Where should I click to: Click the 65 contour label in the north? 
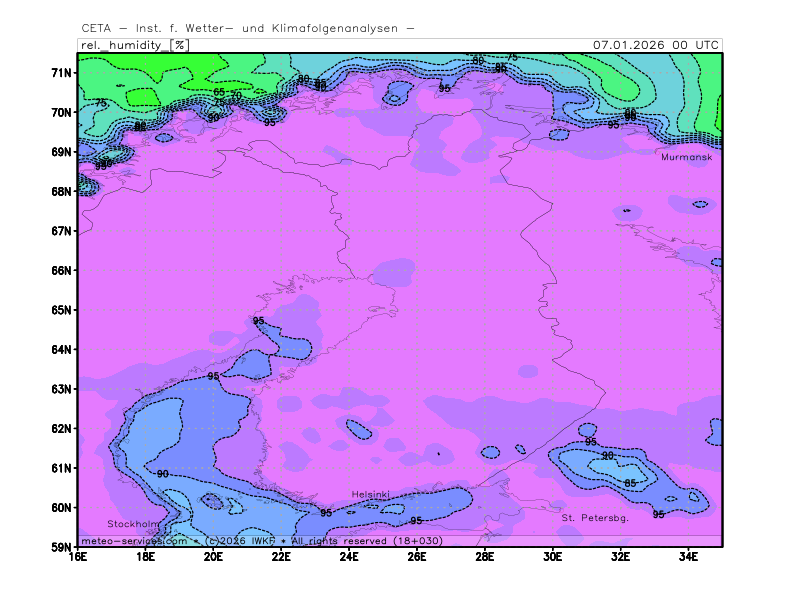(219, 93)
